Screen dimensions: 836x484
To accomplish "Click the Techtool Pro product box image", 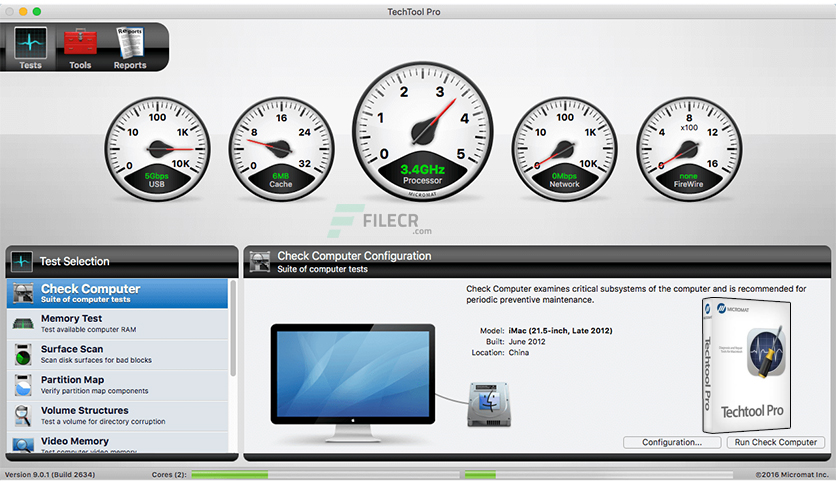I will pos(746,366).
